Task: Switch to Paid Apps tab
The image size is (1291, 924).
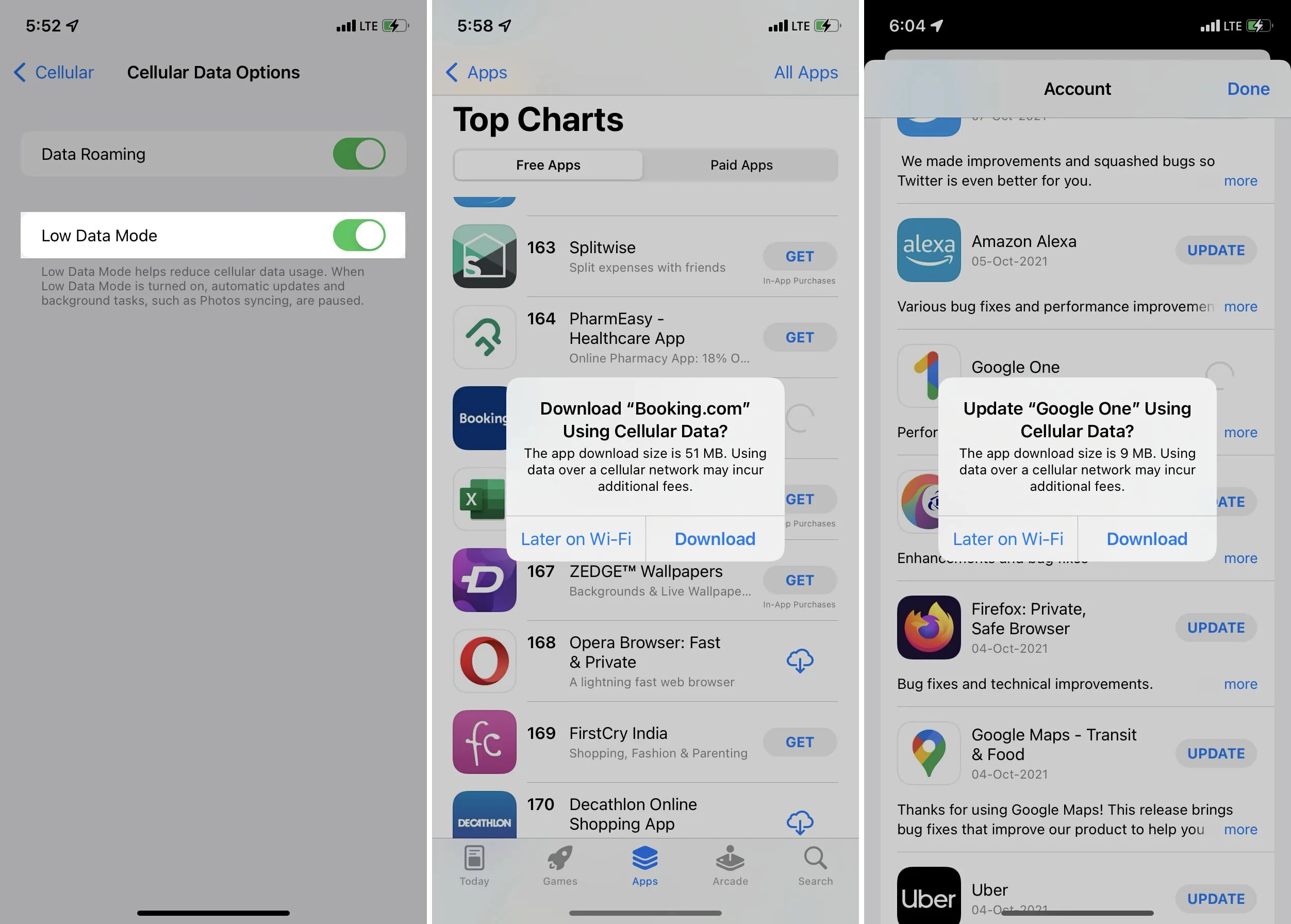Action: pyautogui.click(x=741, y=164)
